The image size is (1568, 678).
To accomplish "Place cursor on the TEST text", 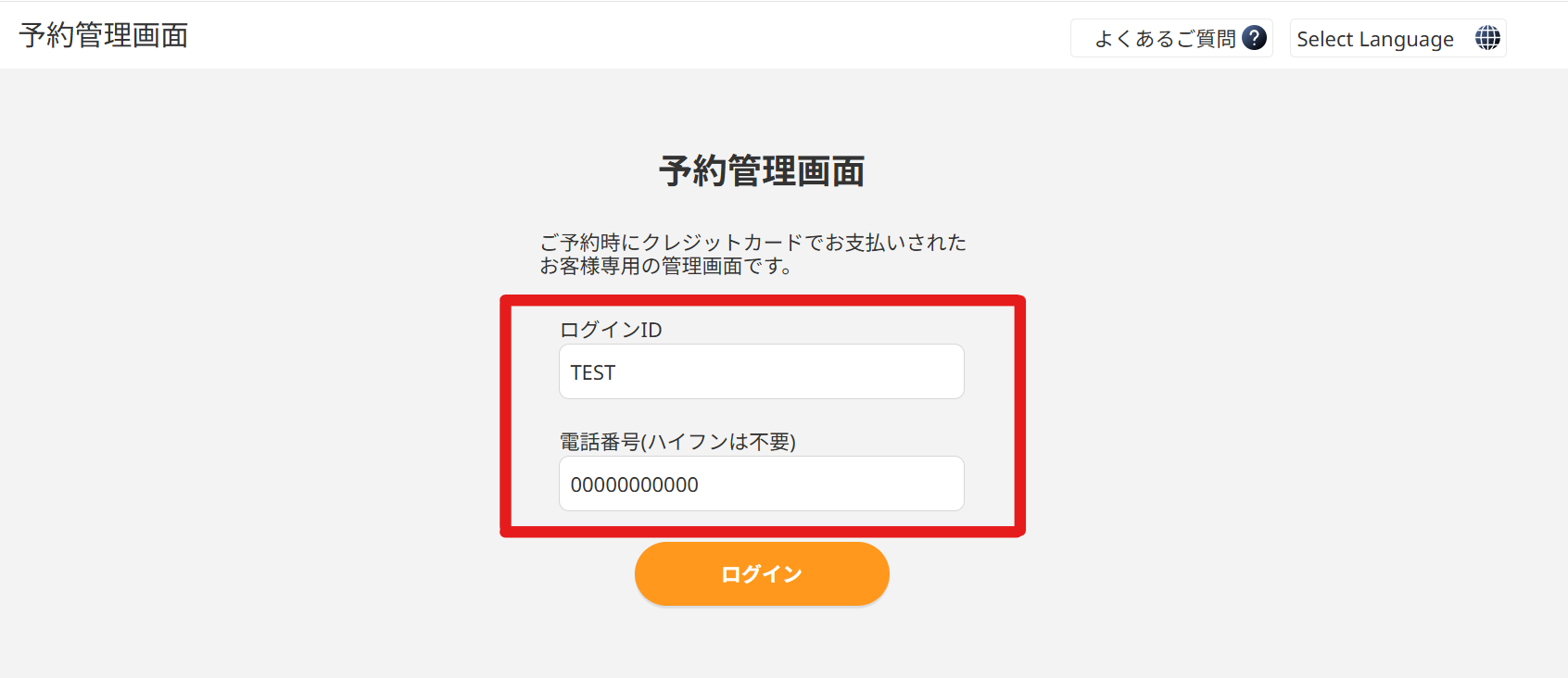I will coord(593,372).
